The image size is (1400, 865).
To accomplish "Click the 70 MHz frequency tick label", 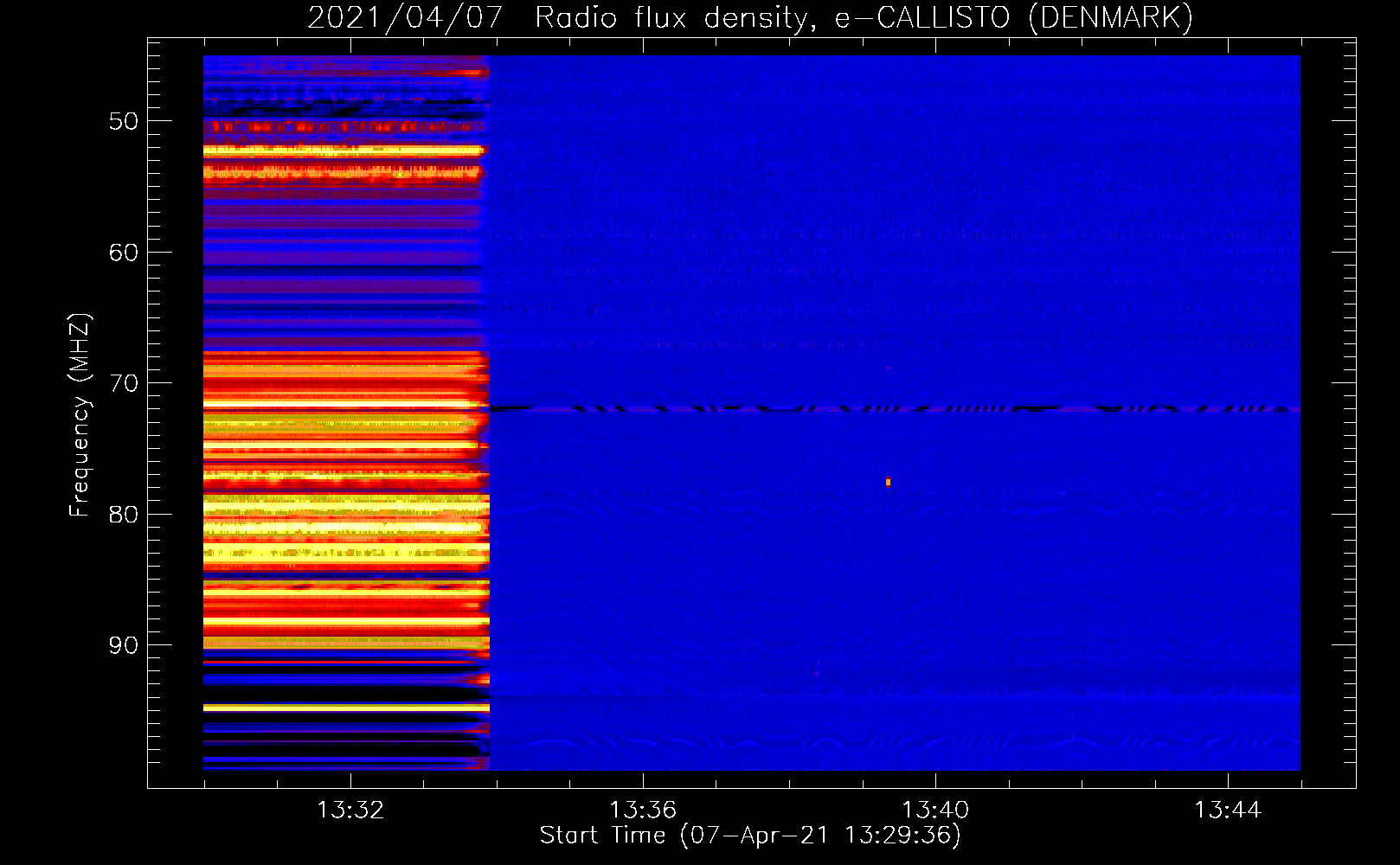I will (124, 383).
